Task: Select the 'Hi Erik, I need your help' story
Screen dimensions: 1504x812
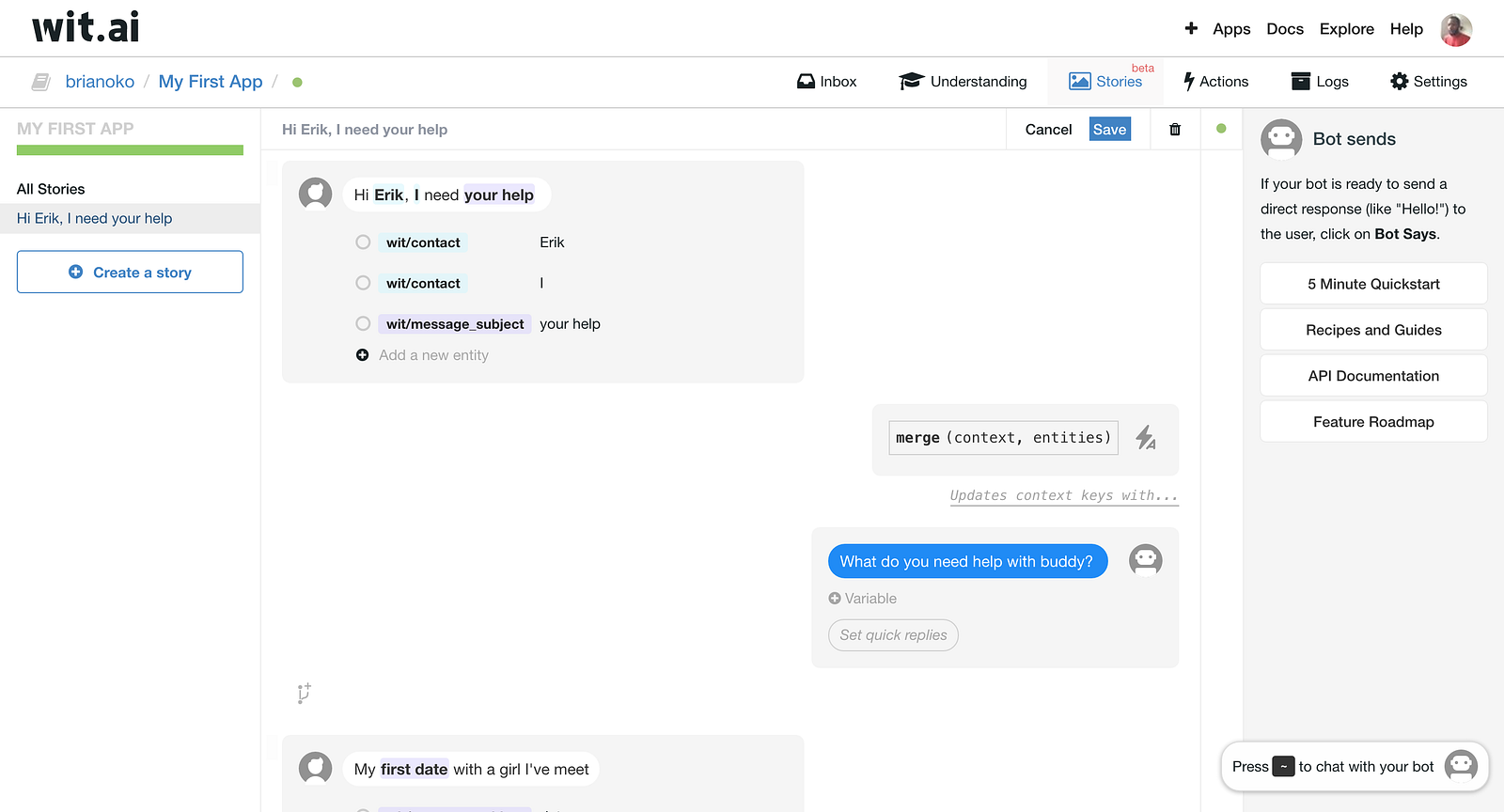Action: 130,219
